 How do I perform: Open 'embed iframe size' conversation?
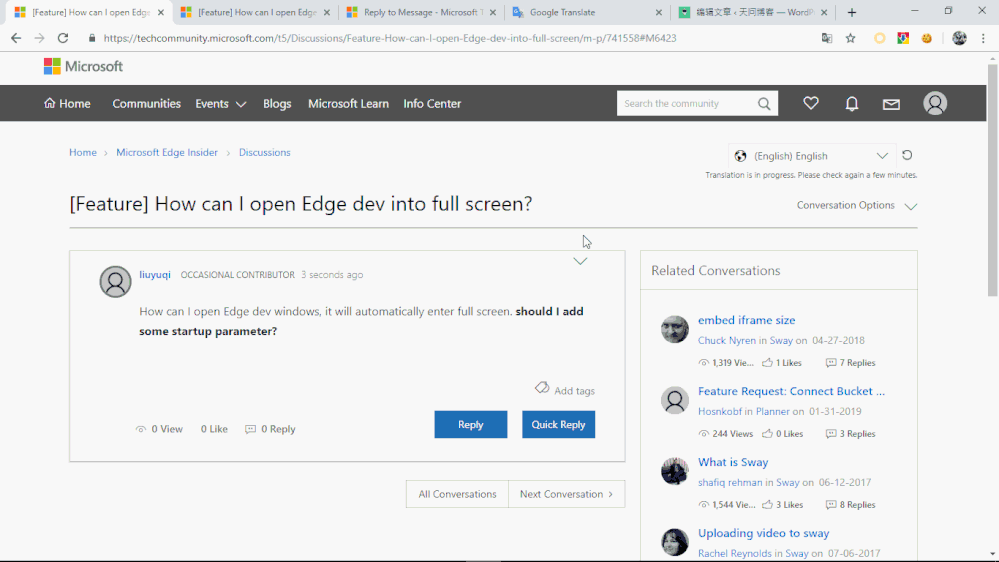(746, 320)
